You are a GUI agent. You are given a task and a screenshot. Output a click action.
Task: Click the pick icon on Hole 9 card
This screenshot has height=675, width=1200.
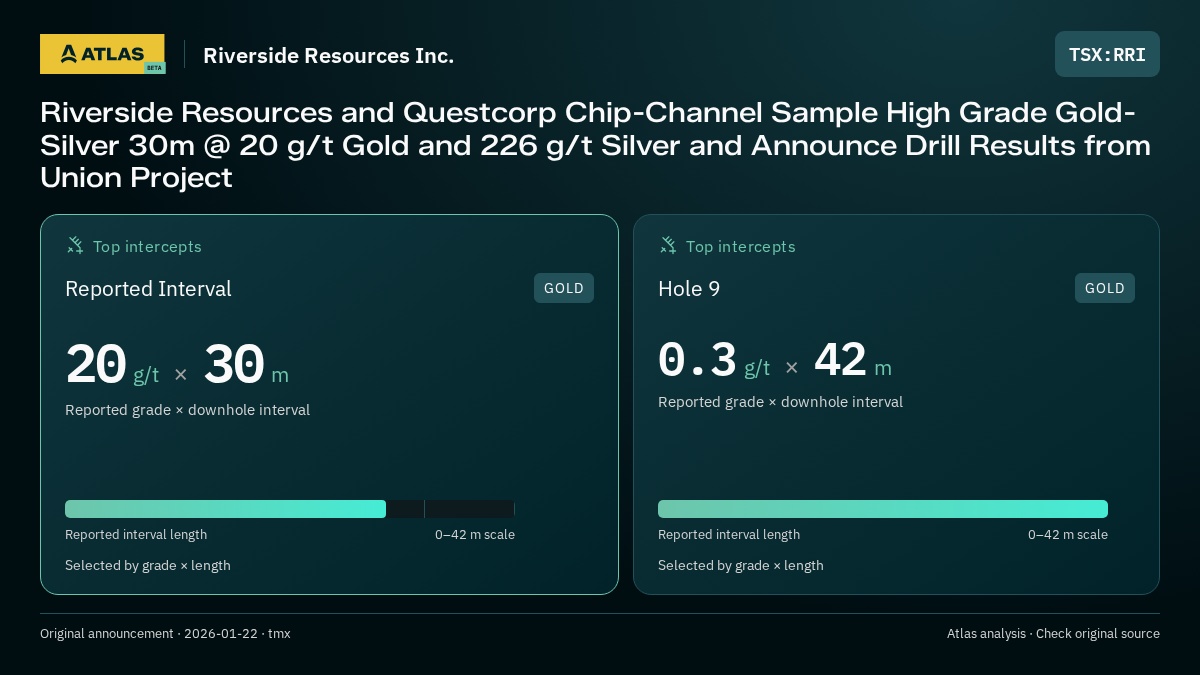tap(668, 245)
